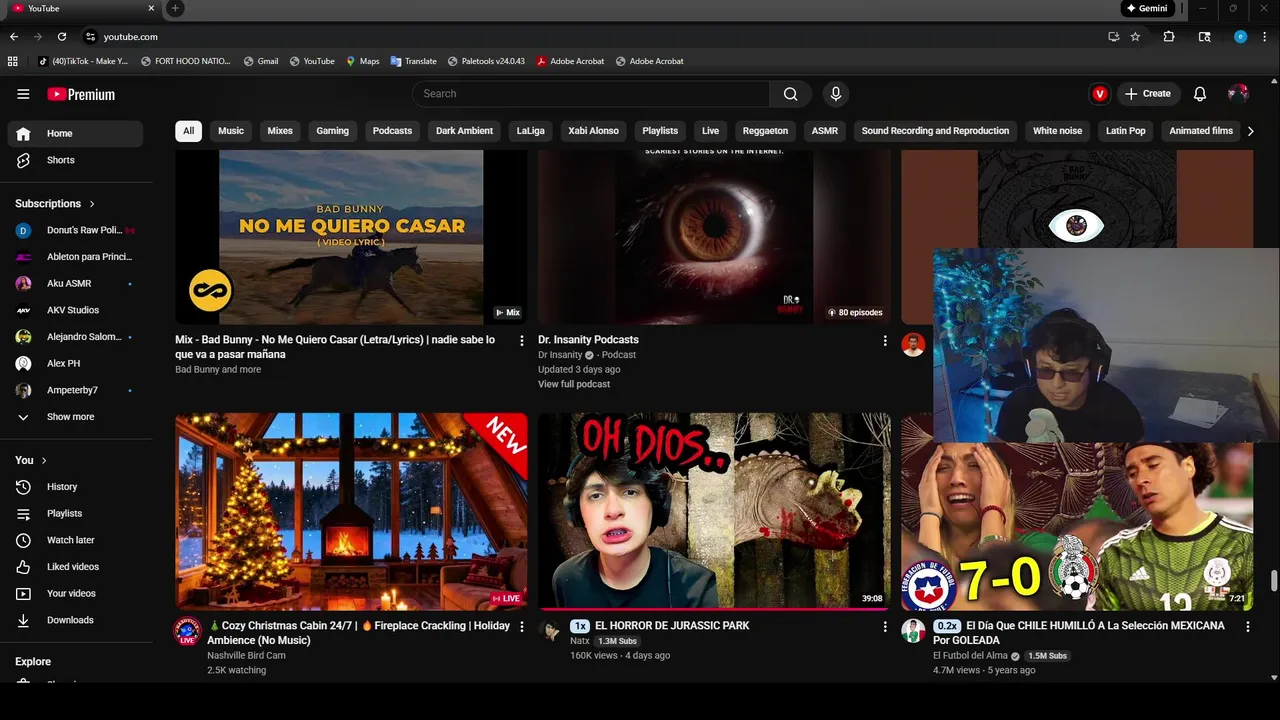
Task: Show more category chips with right arrow
Action: point(1250,131)
